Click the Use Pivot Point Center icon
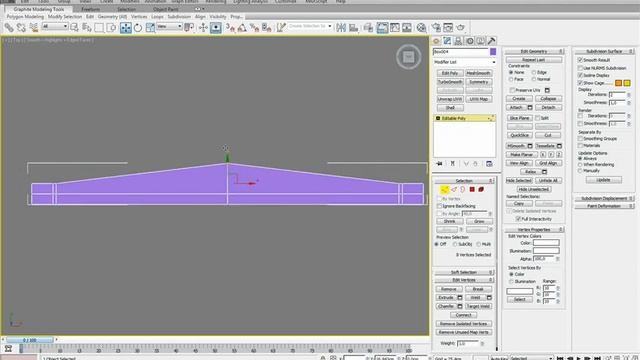 point(189,27)
